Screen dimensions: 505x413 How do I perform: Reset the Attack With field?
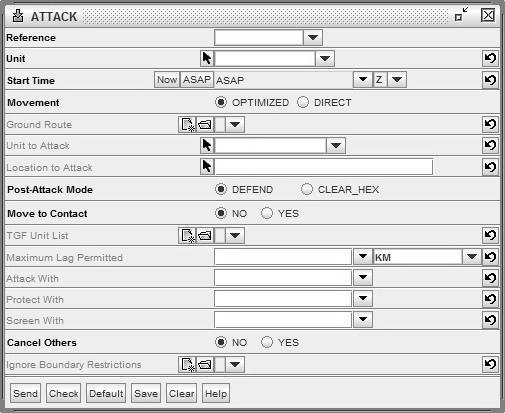pyautogui.click(x=490, y=278)
